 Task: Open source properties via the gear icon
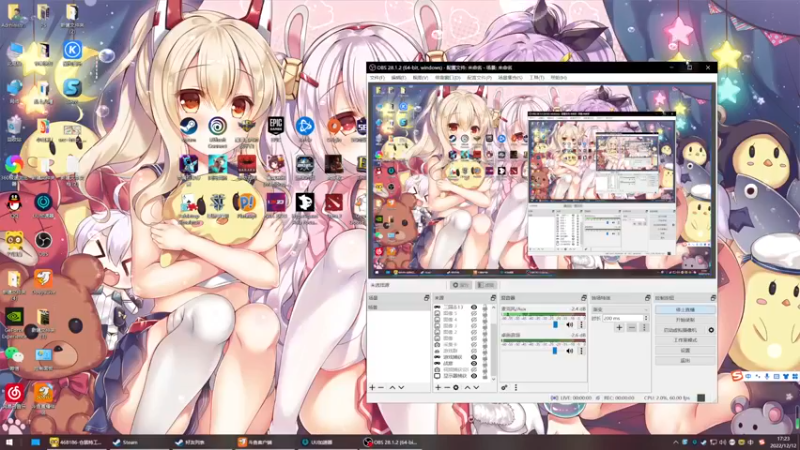pyautogui.click(x=456, y=388)
